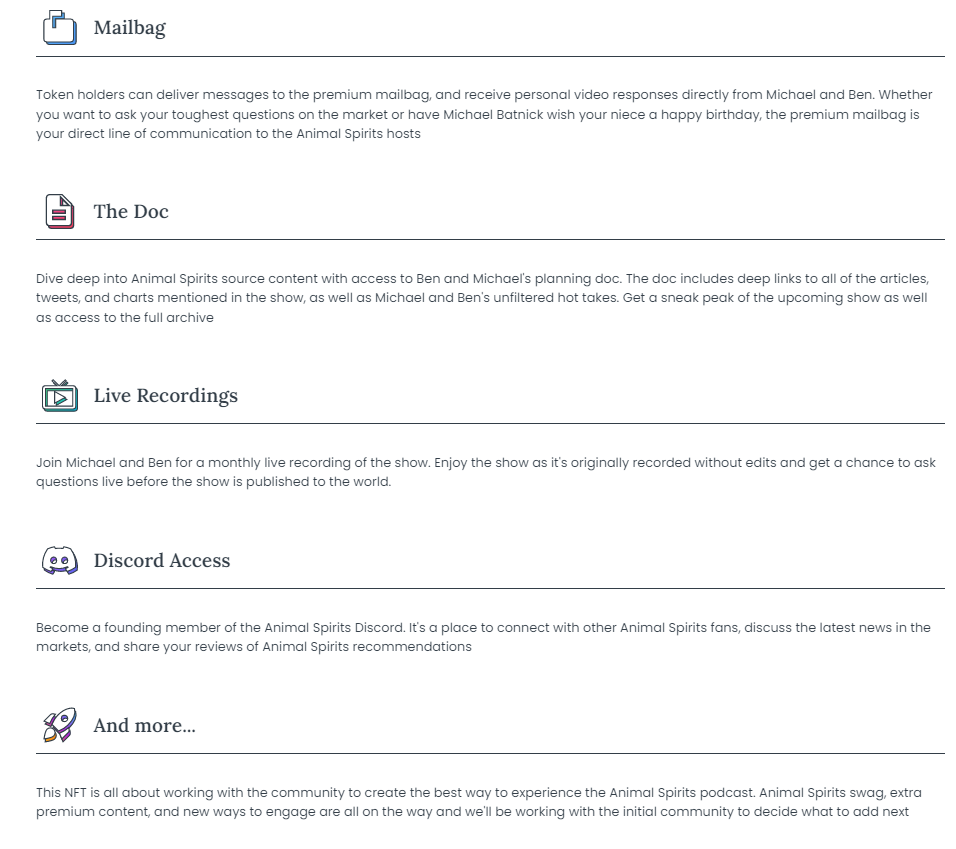Click the divider line under Mailbag

point(490,57)
